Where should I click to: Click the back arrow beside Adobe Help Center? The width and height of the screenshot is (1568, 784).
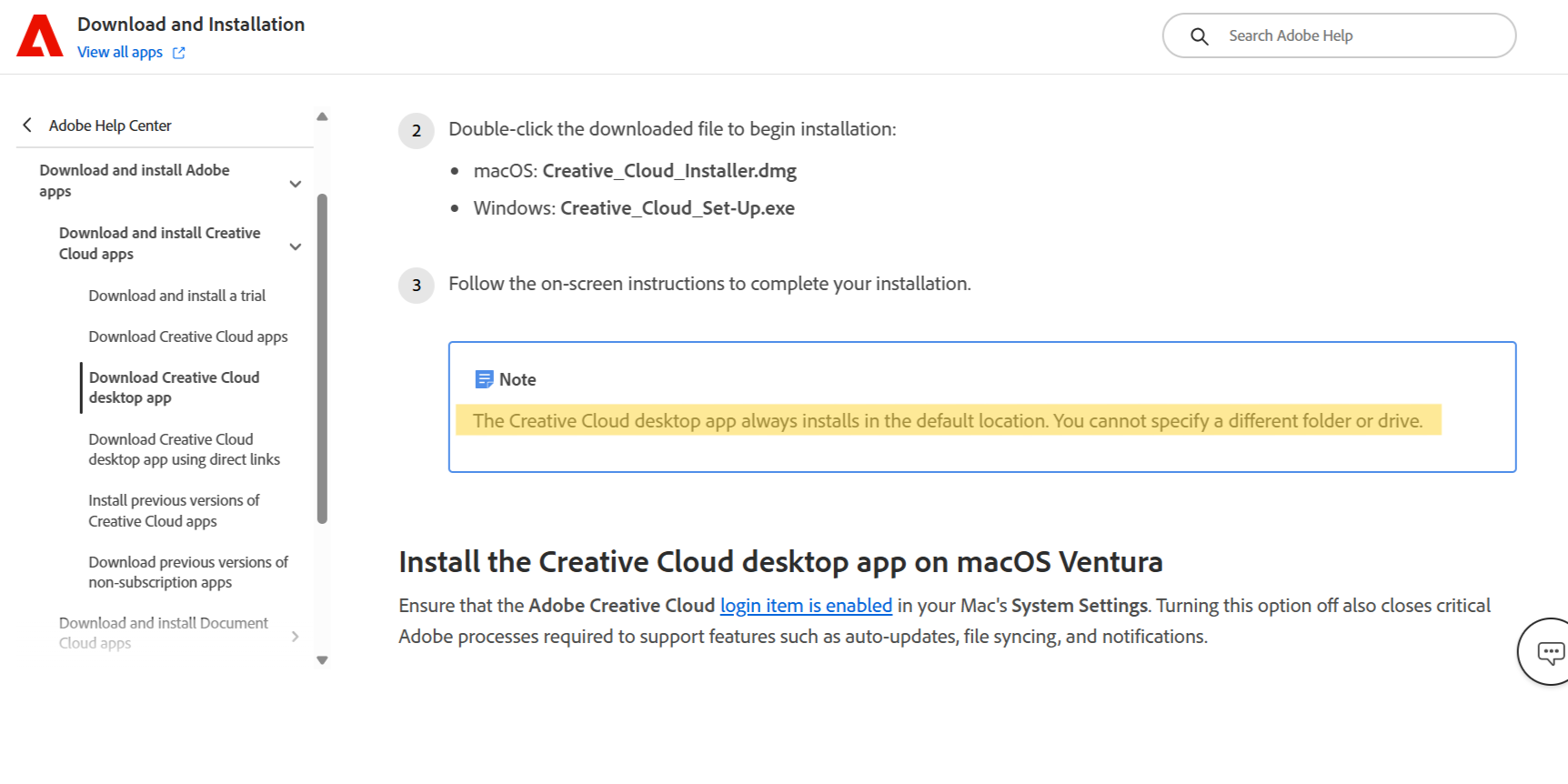27,126
